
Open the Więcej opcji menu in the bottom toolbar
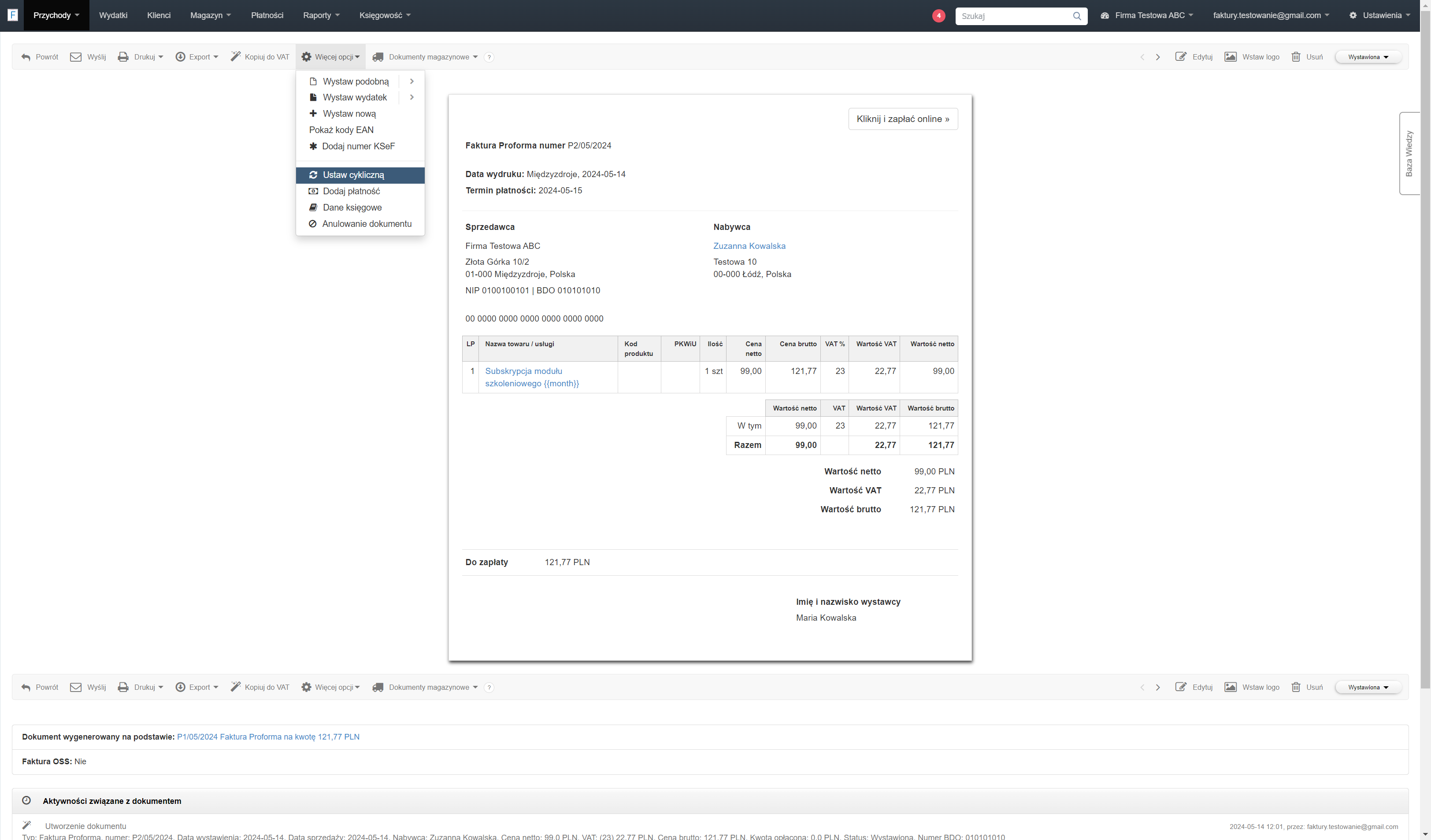[330, 687]
